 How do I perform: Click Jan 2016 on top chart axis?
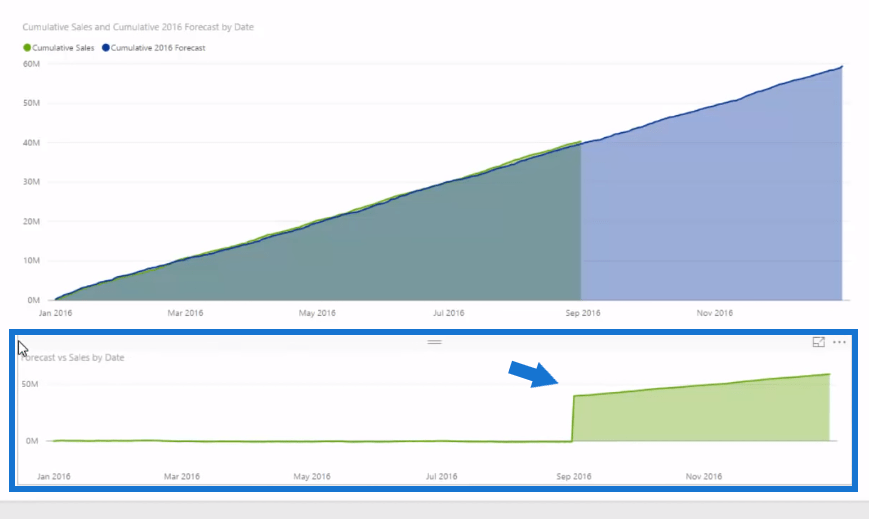[x=55, y=313]
